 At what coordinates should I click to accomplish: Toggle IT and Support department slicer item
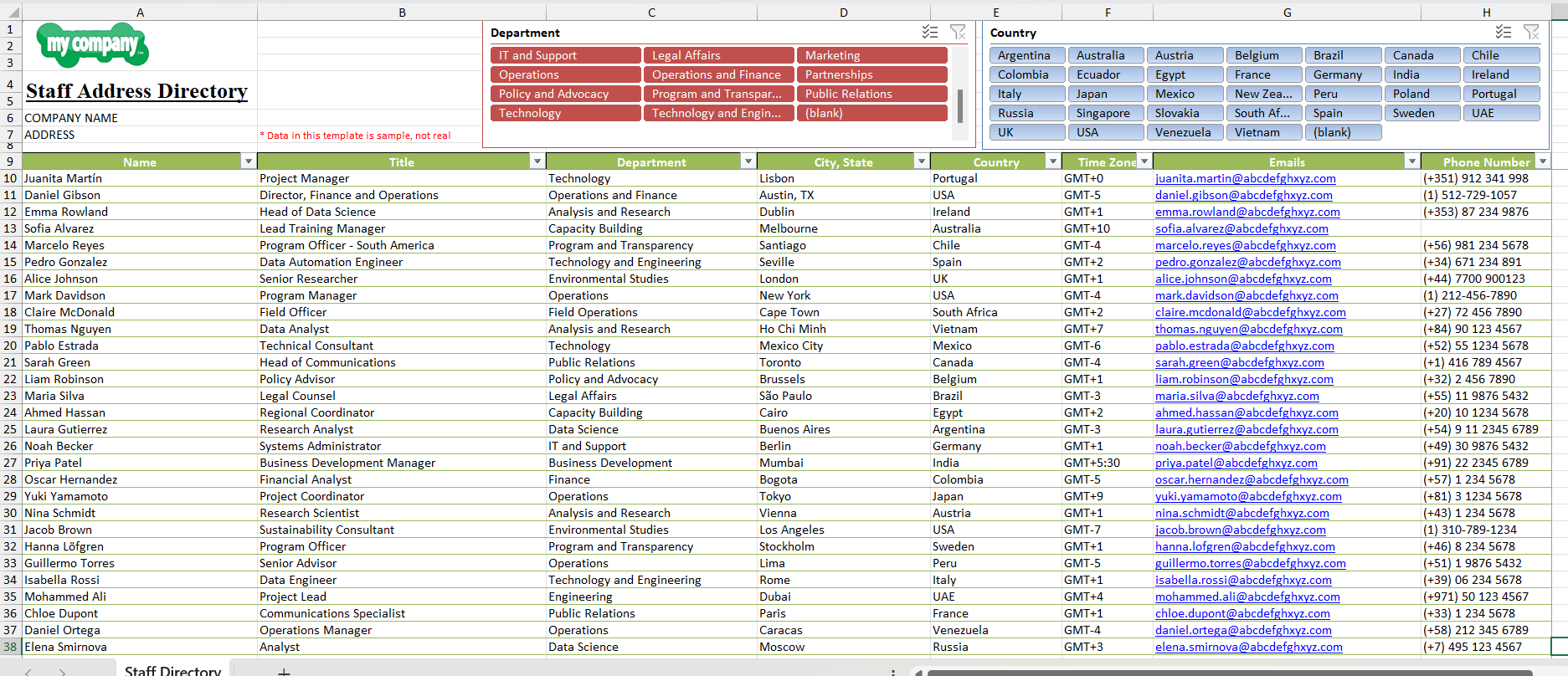[x=565, y=55]
